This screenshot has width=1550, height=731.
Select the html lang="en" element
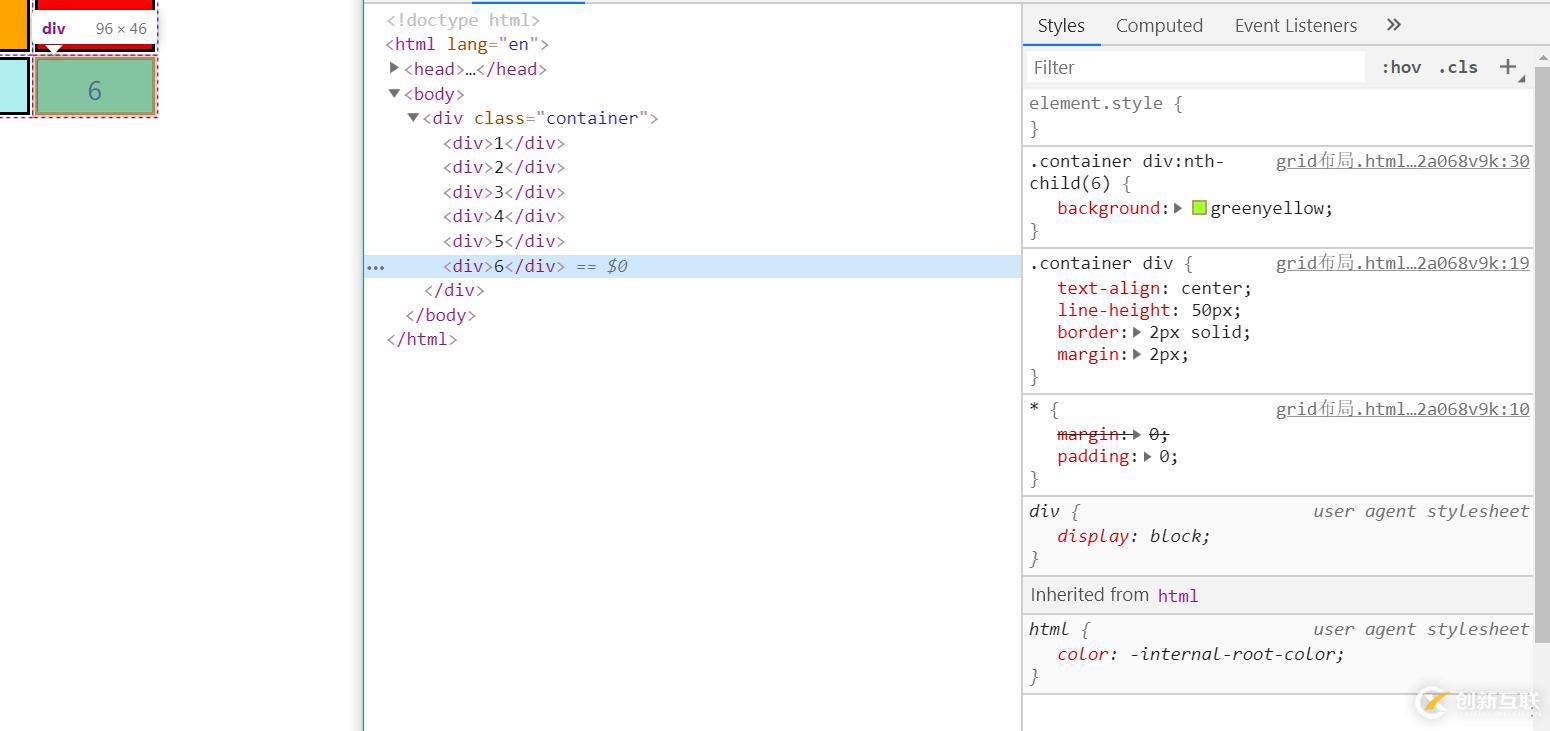467,44
